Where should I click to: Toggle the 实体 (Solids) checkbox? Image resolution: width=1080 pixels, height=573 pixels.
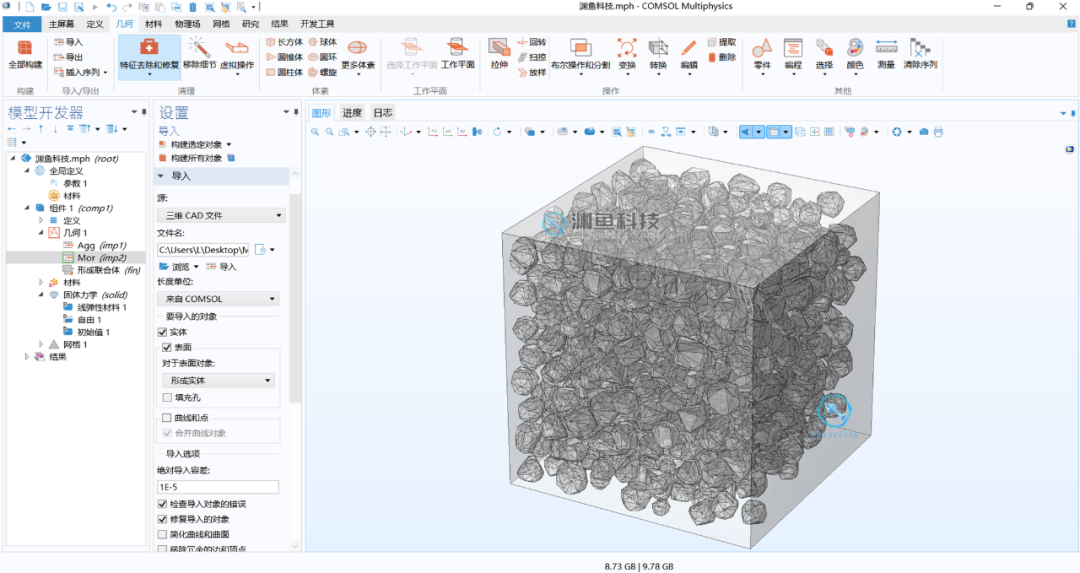163,332
